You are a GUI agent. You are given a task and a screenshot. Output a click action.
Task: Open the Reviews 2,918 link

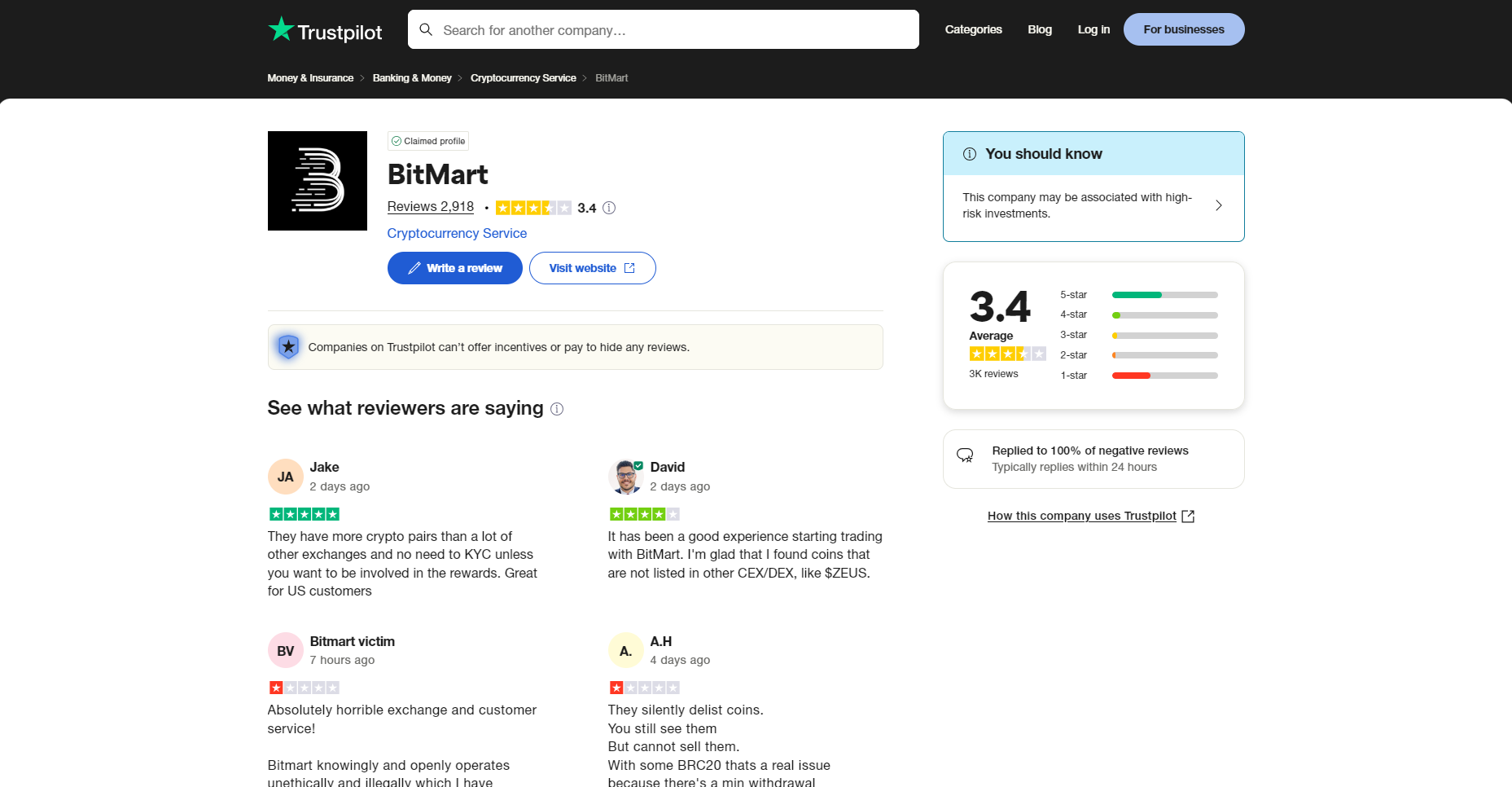[x=431, y=207]
